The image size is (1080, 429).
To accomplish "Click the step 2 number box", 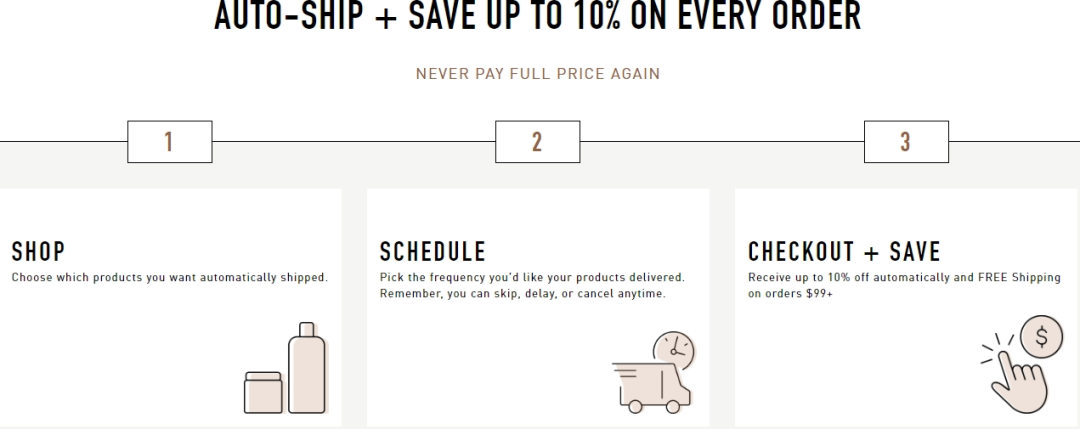I will tap(537, 142).
